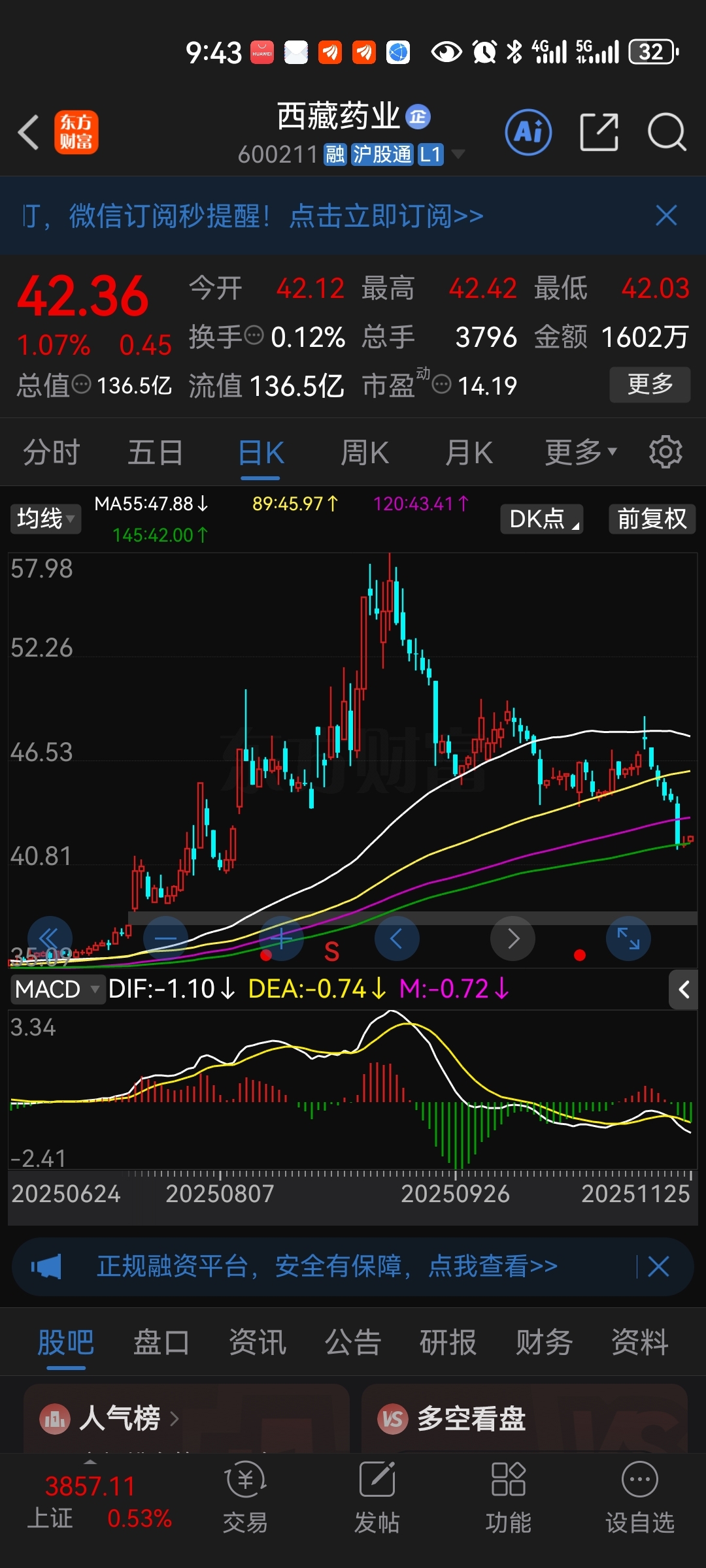This screenshot has height=1568, width=706.
Task: Expand chart to fullscreen
Action: click(x=629, y=939)
